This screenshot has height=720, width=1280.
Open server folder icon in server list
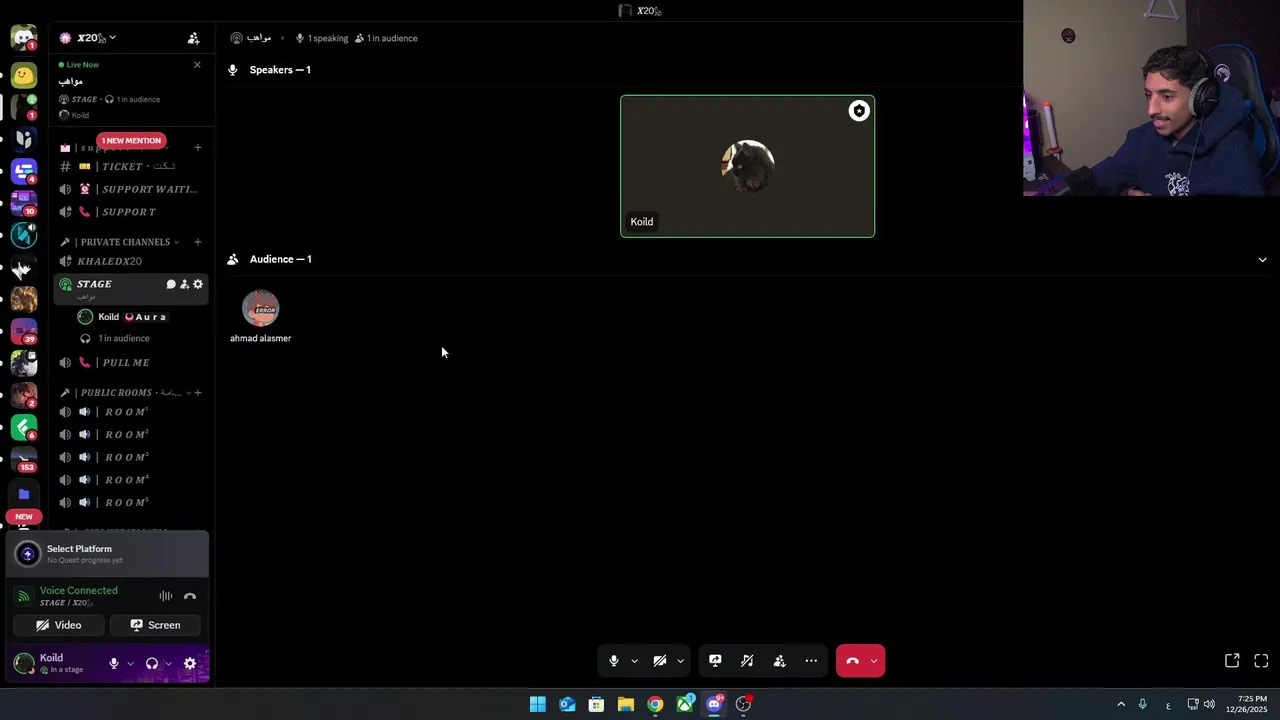pyautogui.click(x=23, y=494)
